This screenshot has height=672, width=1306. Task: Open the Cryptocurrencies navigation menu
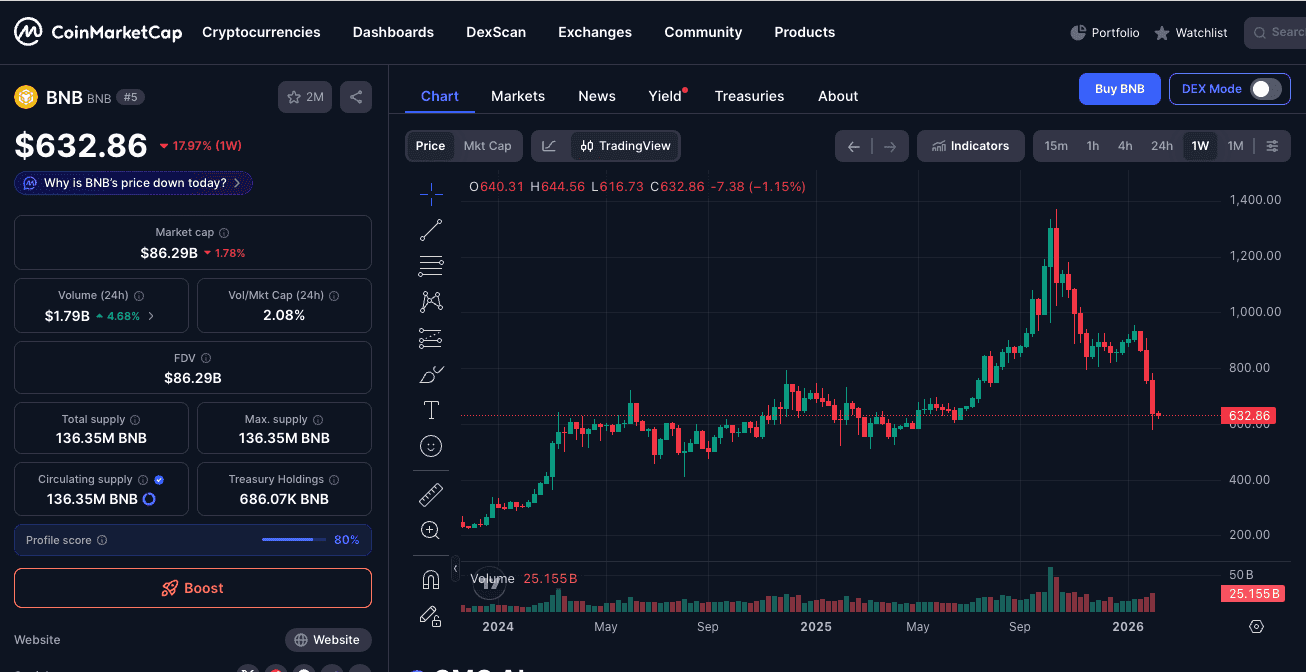click(261, 32)
